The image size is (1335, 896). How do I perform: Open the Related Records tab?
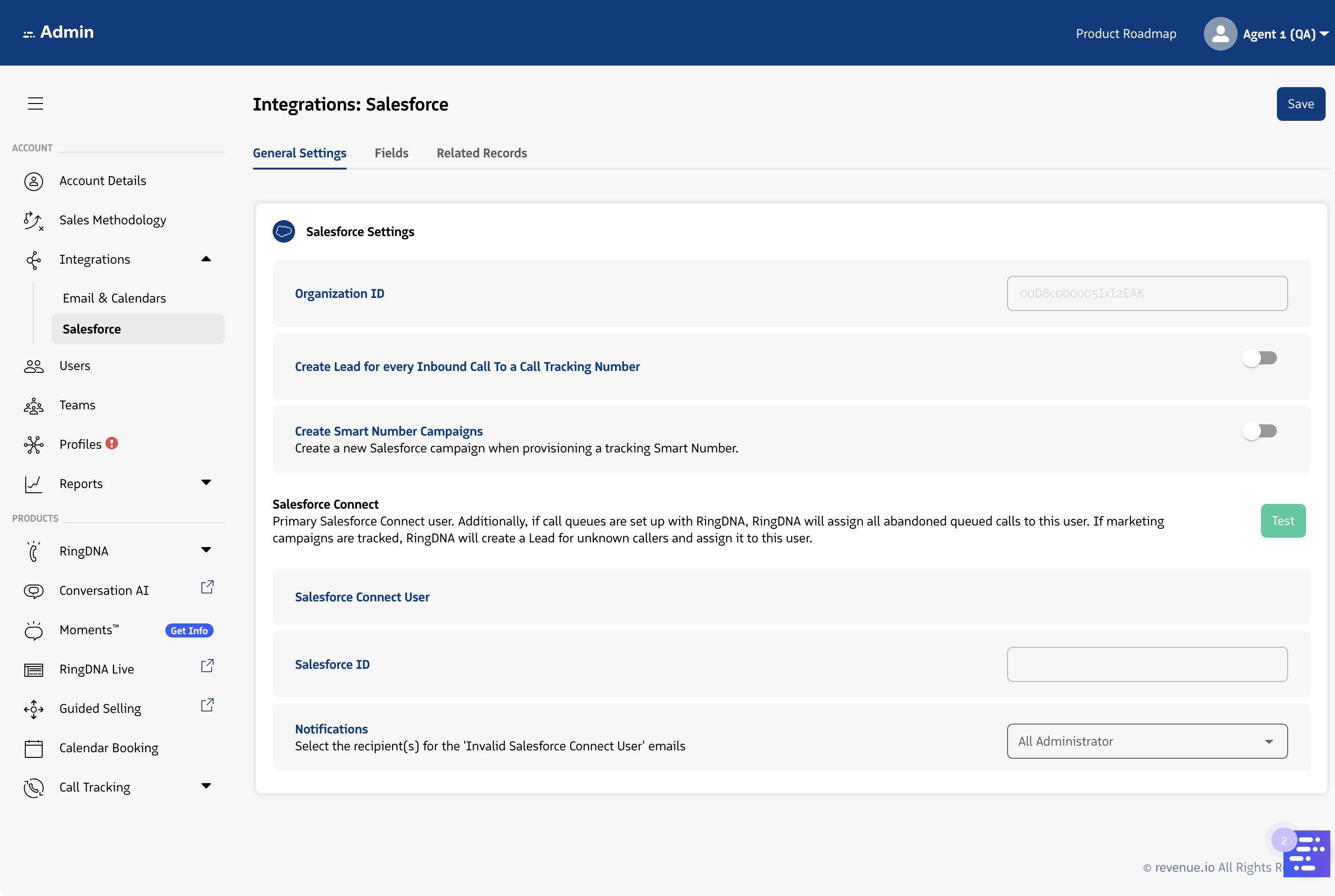pos(481,153)
